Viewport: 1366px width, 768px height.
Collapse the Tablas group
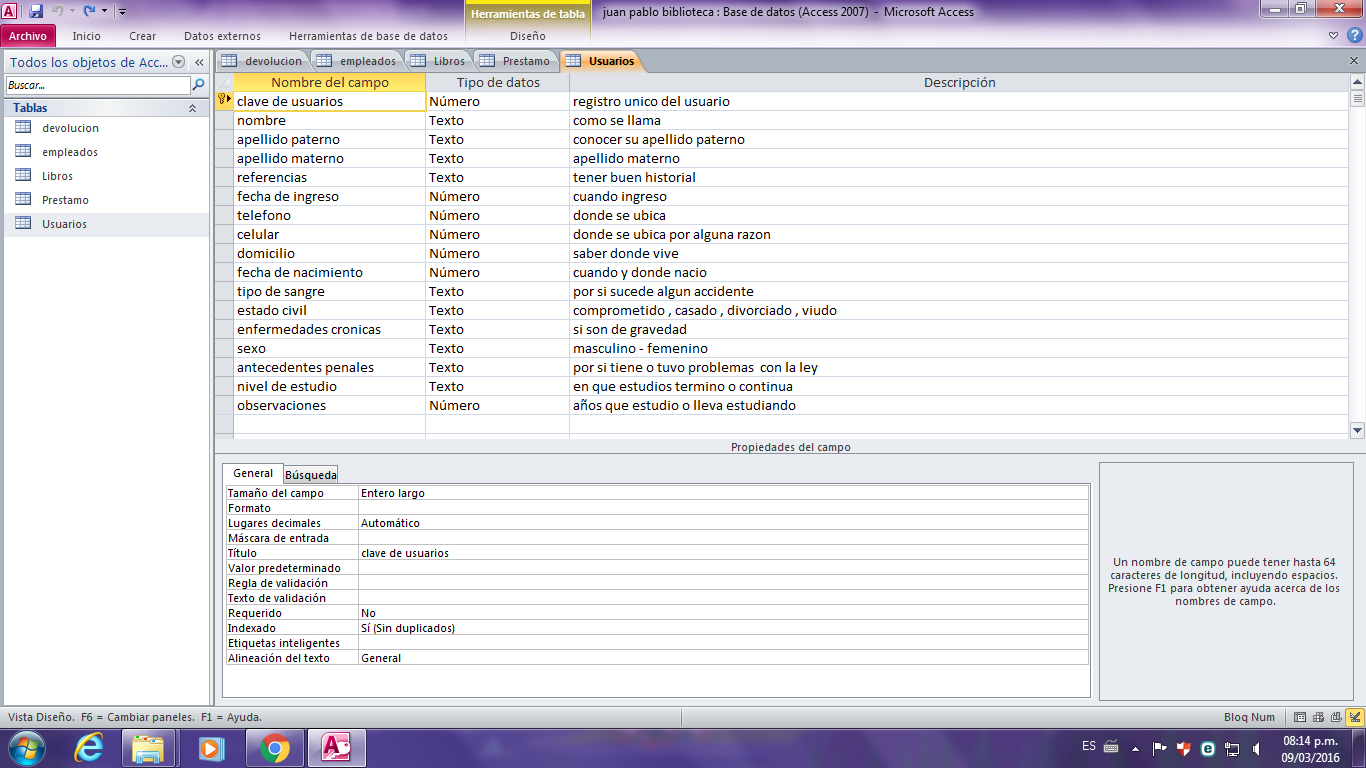192,108
